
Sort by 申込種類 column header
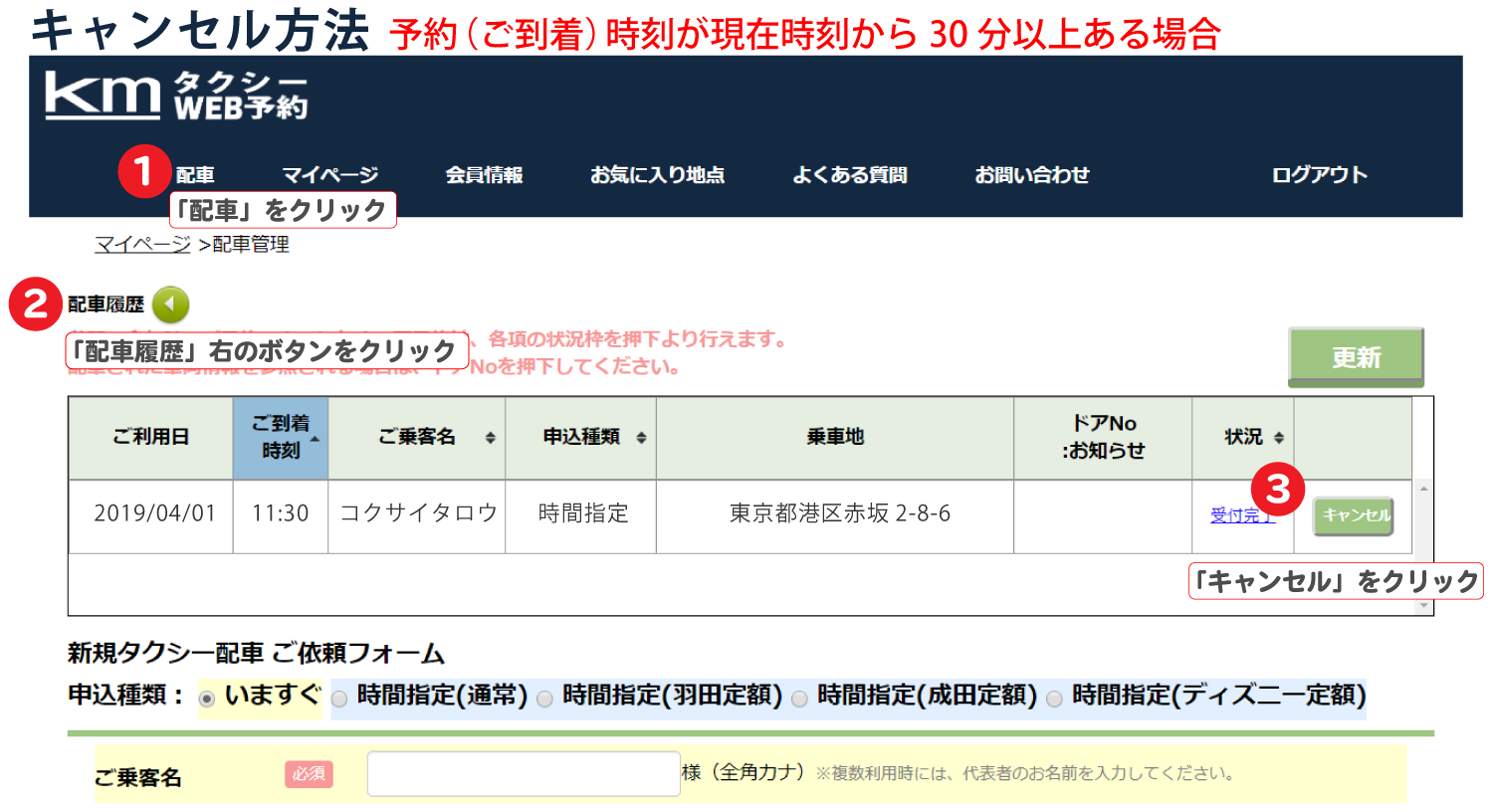(x=581, y=438)
